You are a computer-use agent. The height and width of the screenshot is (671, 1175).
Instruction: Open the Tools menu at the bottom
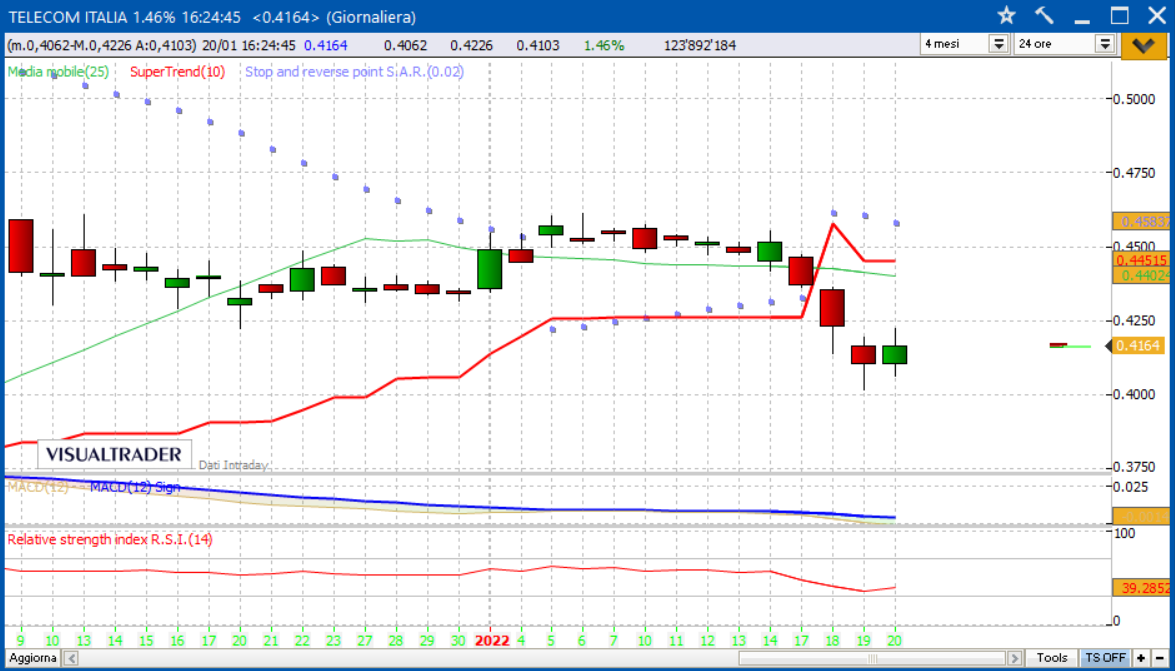pos(1052,658)
